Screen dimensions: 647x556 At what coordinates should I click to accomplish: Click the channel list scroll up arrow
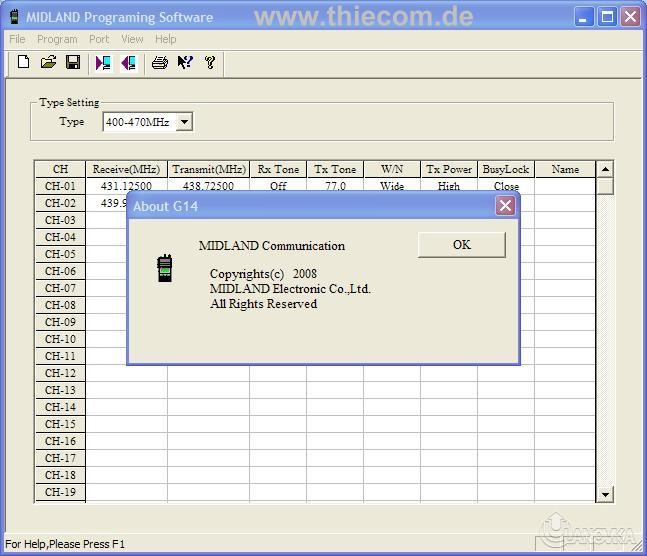pos(604,169)
